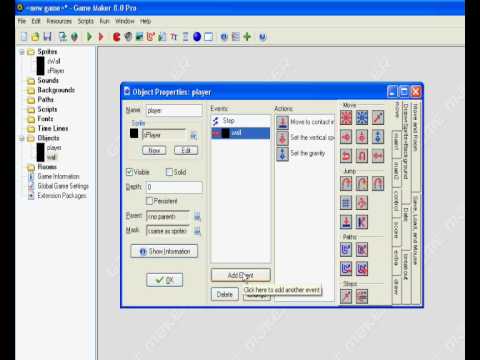Image resolution: width=480 pixels, height=360 pixels.
Task: Click the Add Event button
Action: [x=240, y=275]
